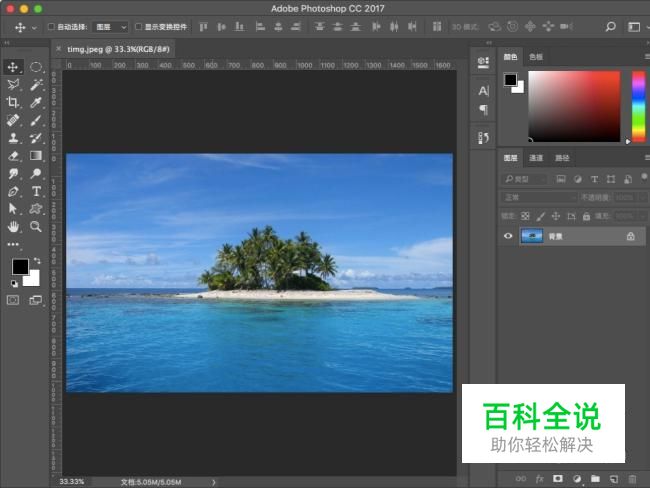Screen dimensions: 650x488
Task: Hide the 背景 layer with eye icon
Action: (x=508, y=236)
